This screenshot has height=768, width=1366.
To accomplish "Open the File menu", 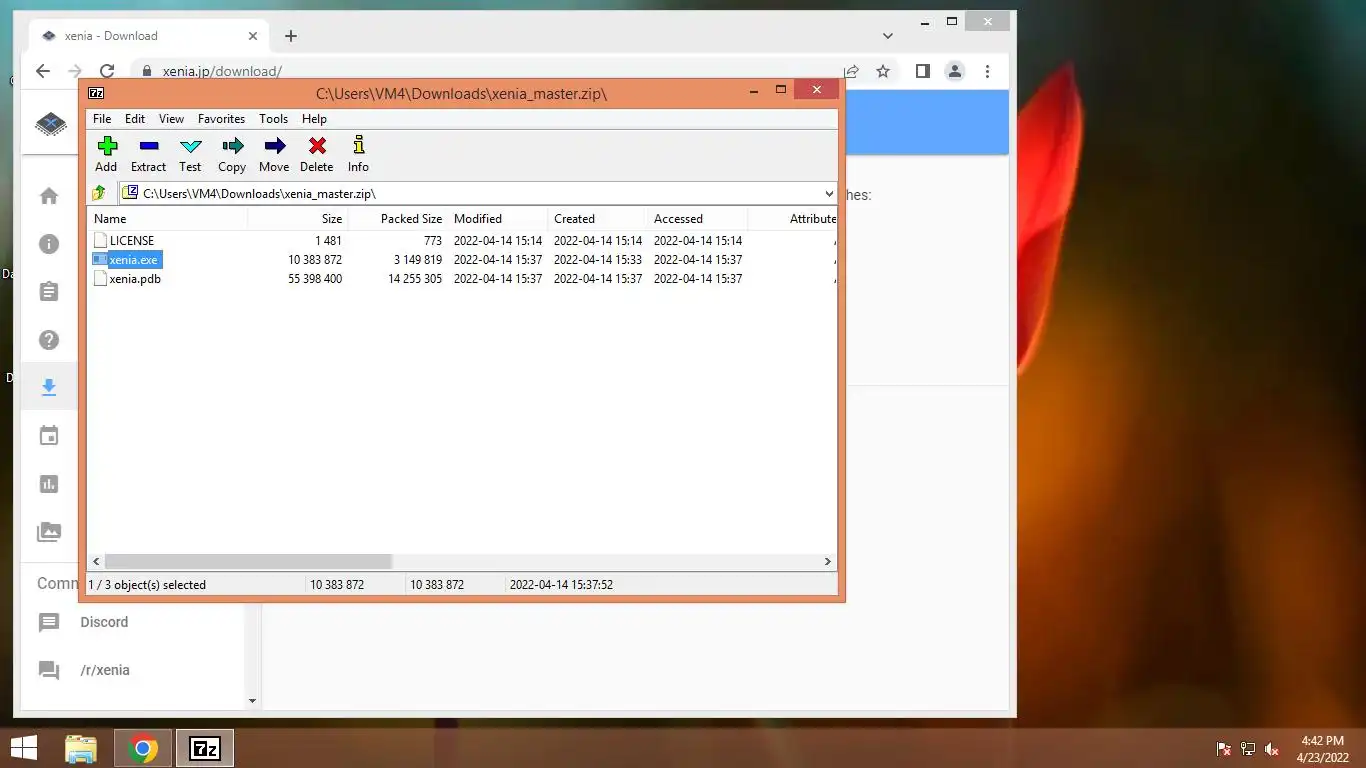I will pyautogui.click(x=102, y=118).
